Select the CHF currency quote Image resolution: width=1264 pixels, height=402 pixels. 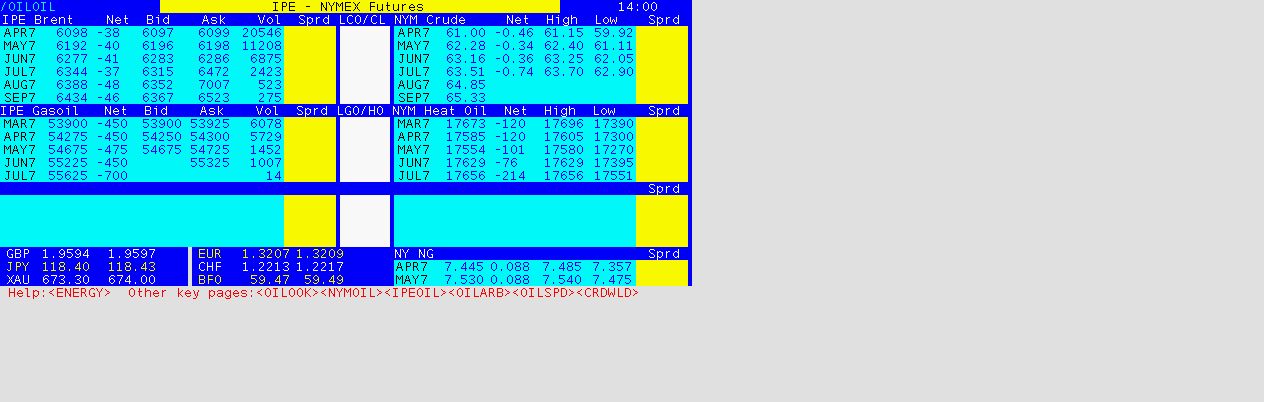[271, 267]
